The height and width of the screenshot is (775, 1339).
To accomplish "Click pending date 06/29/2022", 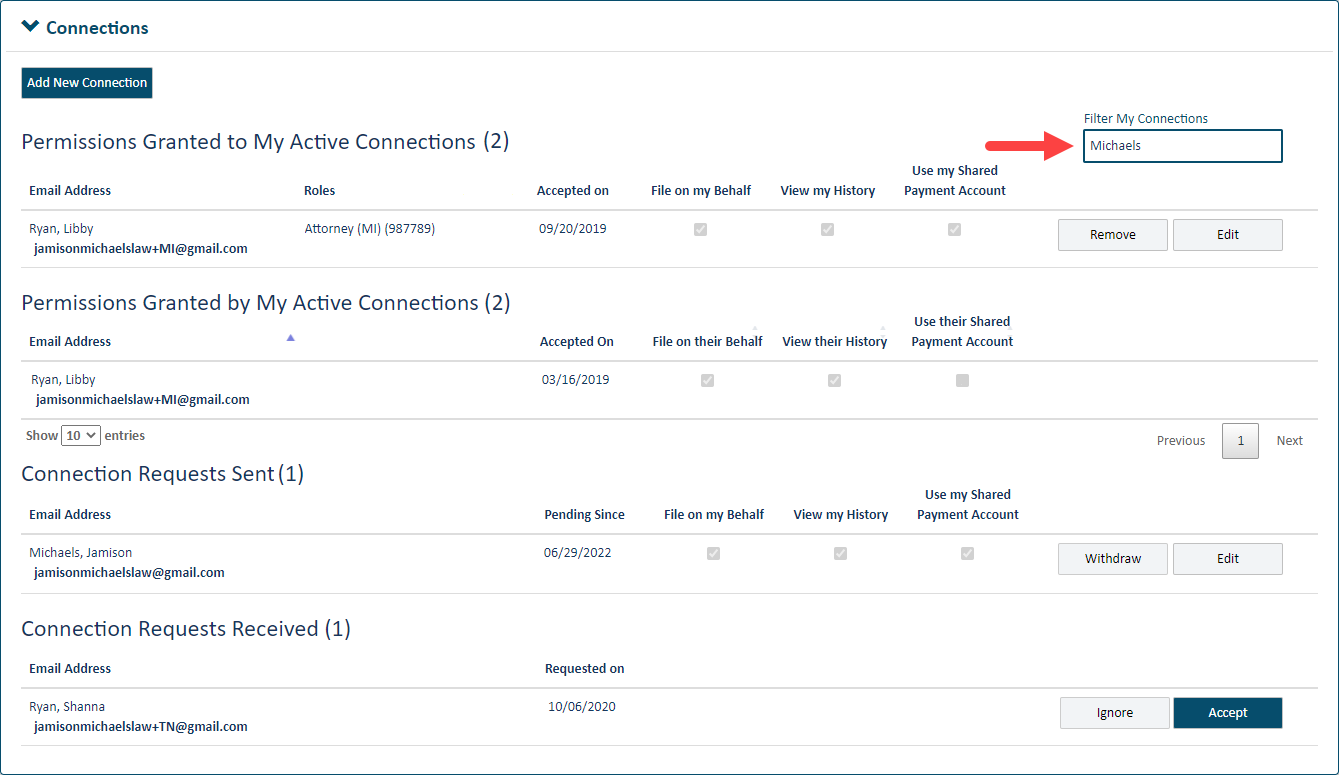I will [578, 553].
